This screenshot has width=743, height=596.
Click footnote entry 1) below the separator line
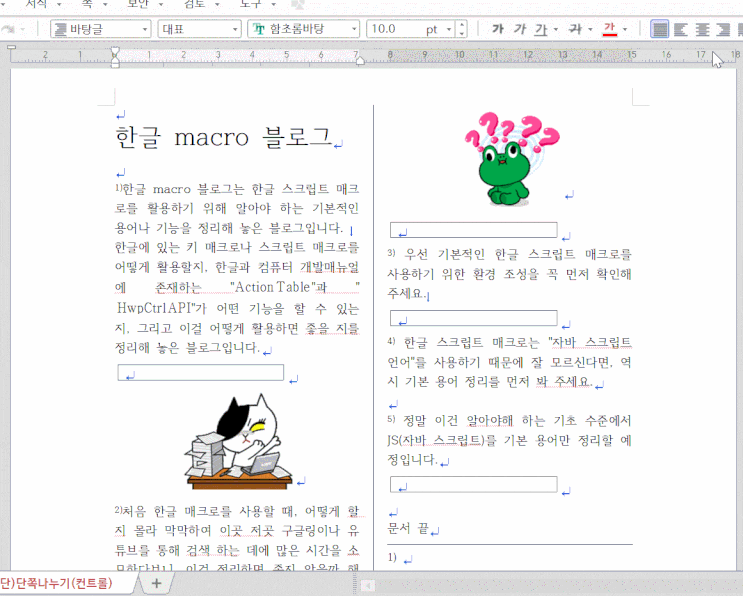click(x=392, y=557)
